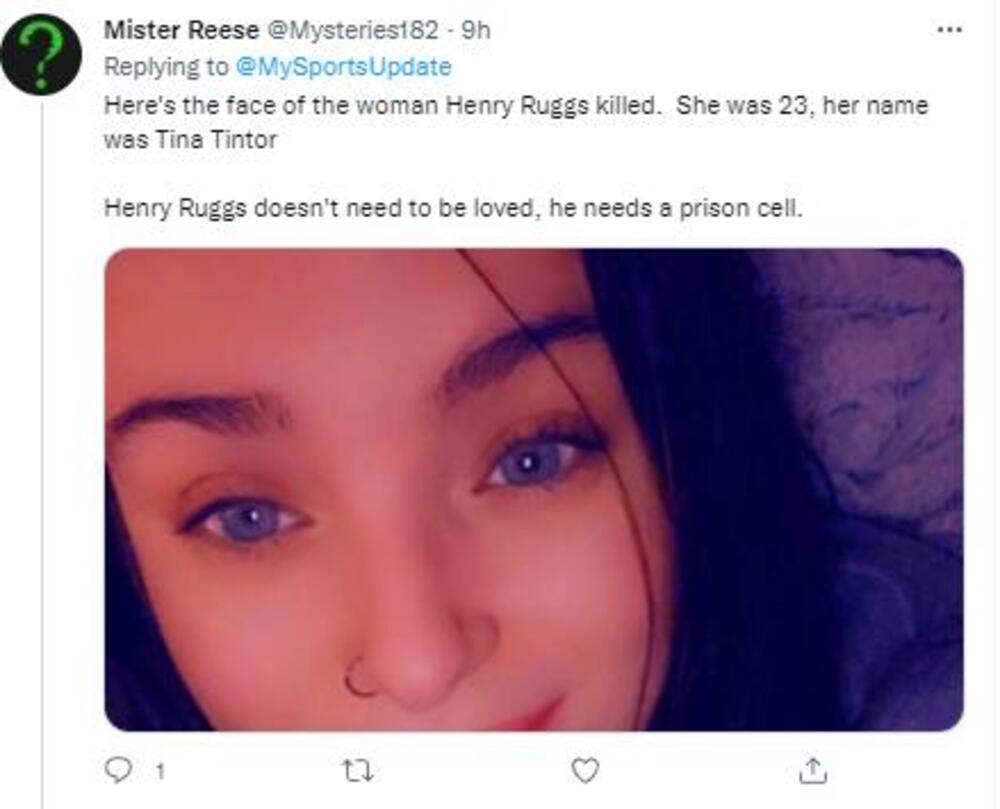Click the "Replying to" label
1000x809 pixels.
click(166, 67)
